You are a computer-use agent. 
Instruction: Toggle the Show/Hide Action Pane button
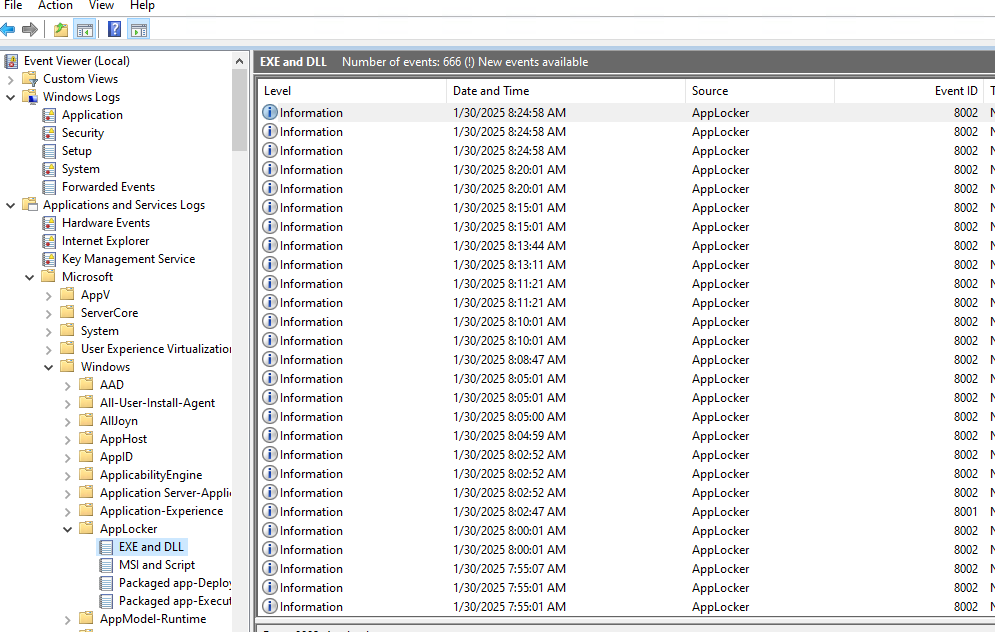tap(138, 28)
